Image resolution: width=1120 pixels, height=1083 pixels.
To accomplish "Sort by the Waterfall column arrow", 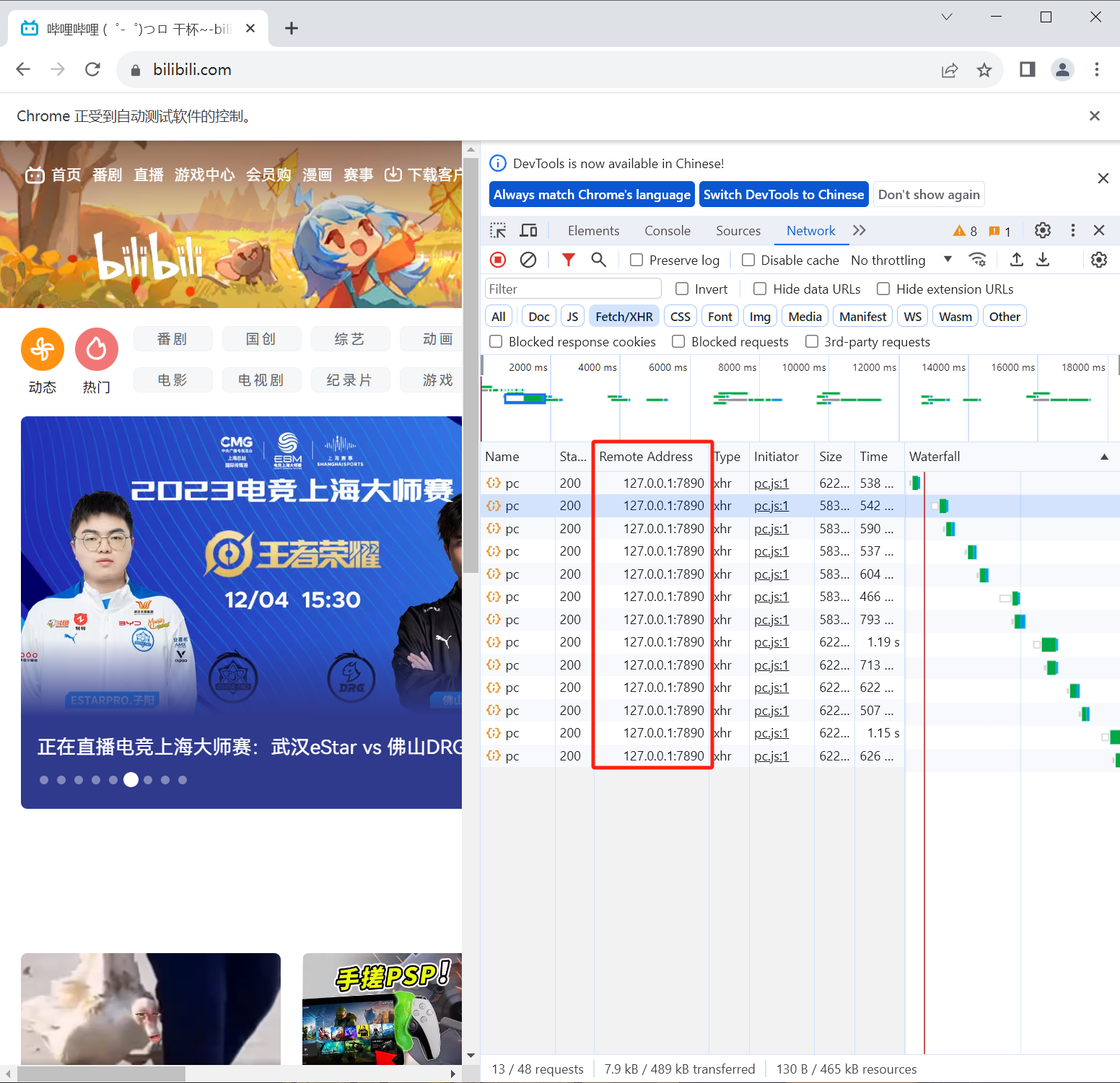I will (x=1104, y=457).
